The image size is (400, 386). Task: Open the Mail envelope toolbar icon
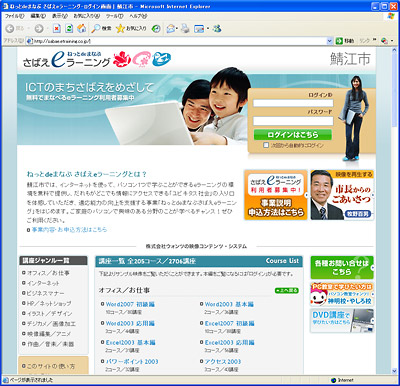coord(170,29)
